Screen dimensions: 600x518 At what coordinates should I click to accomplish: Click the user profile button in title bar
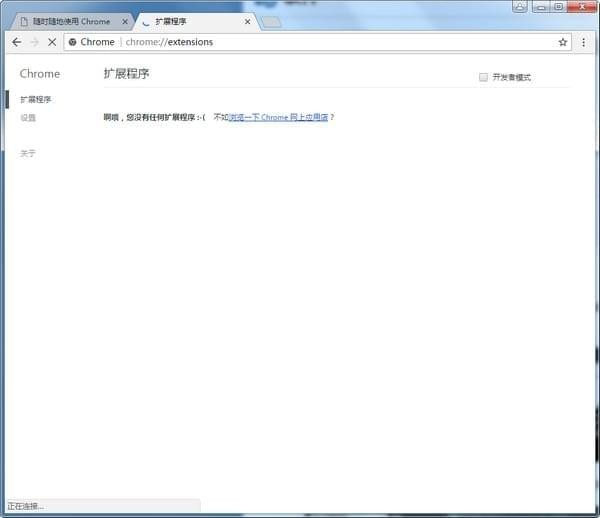pyautogui.click(x=520, y=7)
